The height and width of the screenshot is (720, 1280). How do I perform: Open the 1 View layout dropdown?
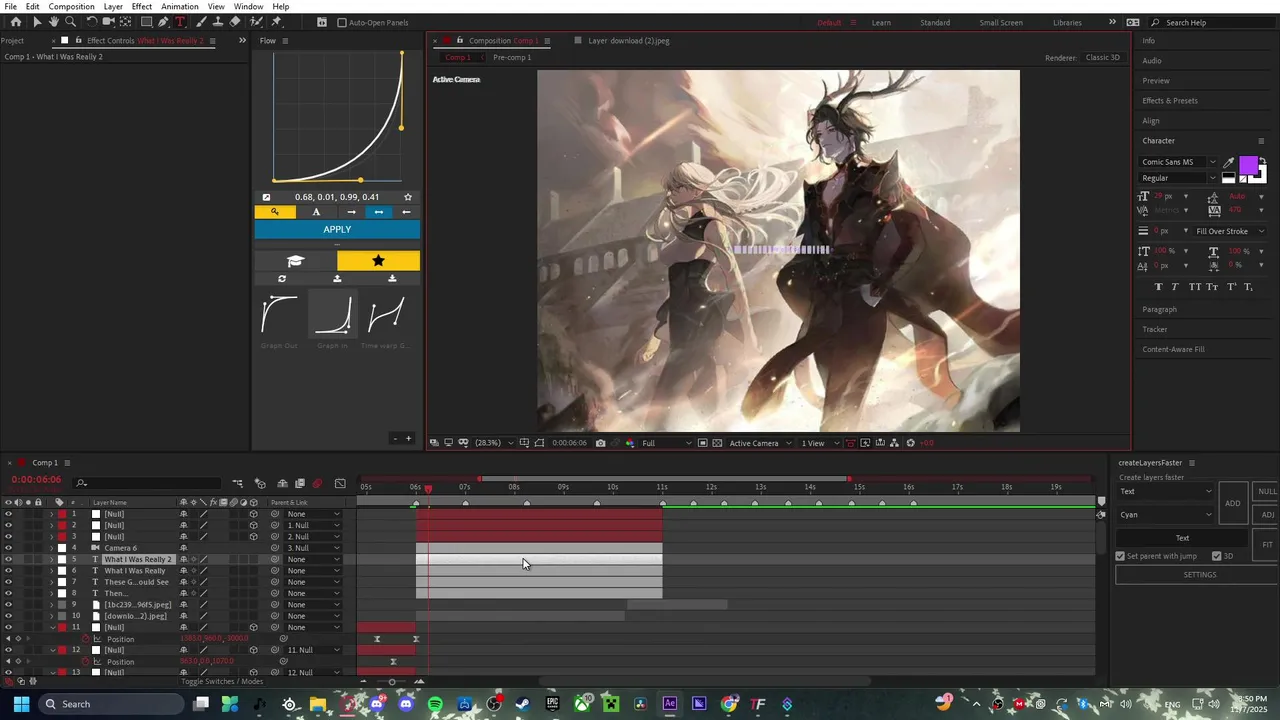819,443
